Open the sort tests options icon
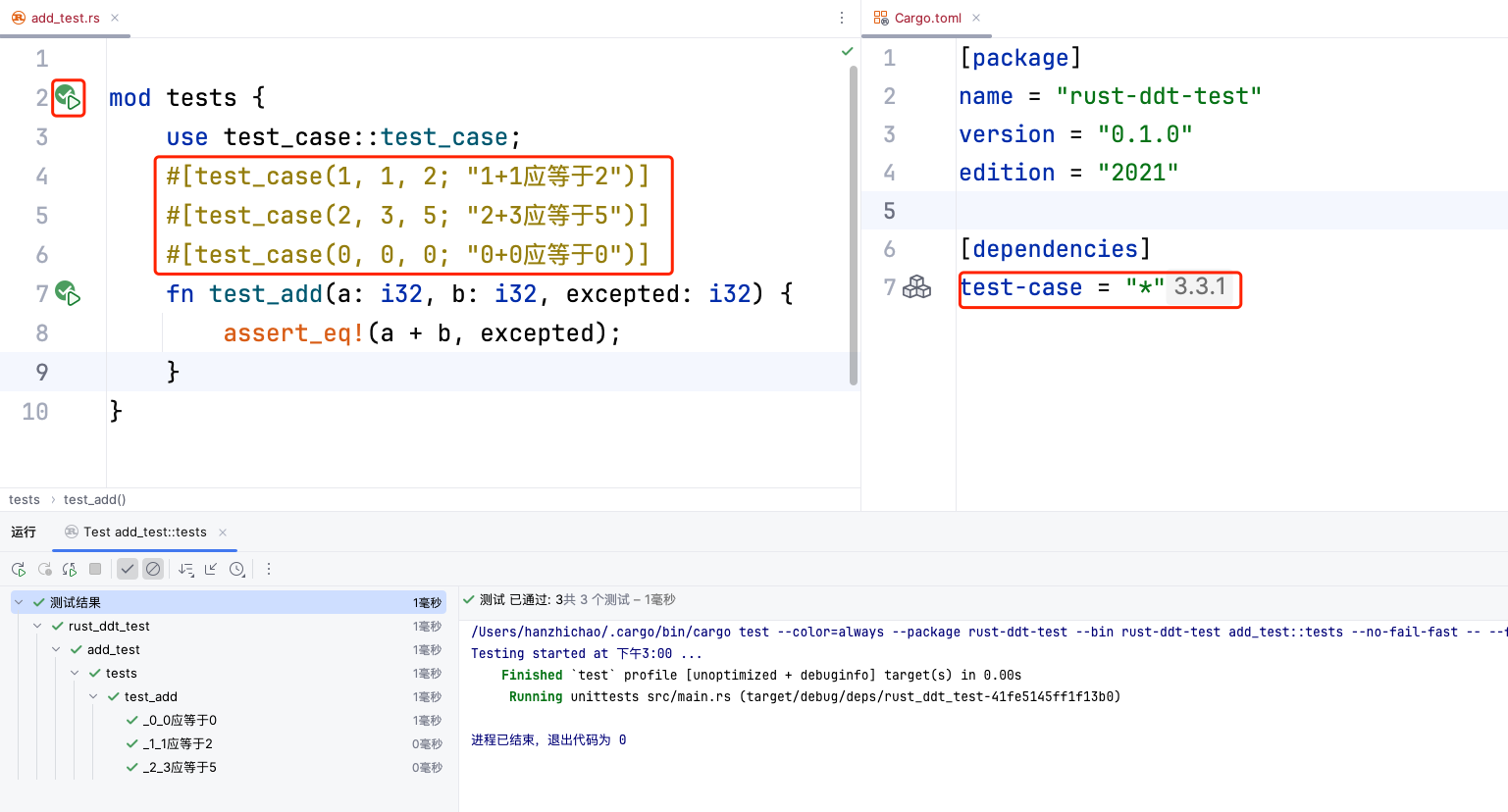This screenshot has width=1508, height=812. pyautogui.click(x=186, y=569)
